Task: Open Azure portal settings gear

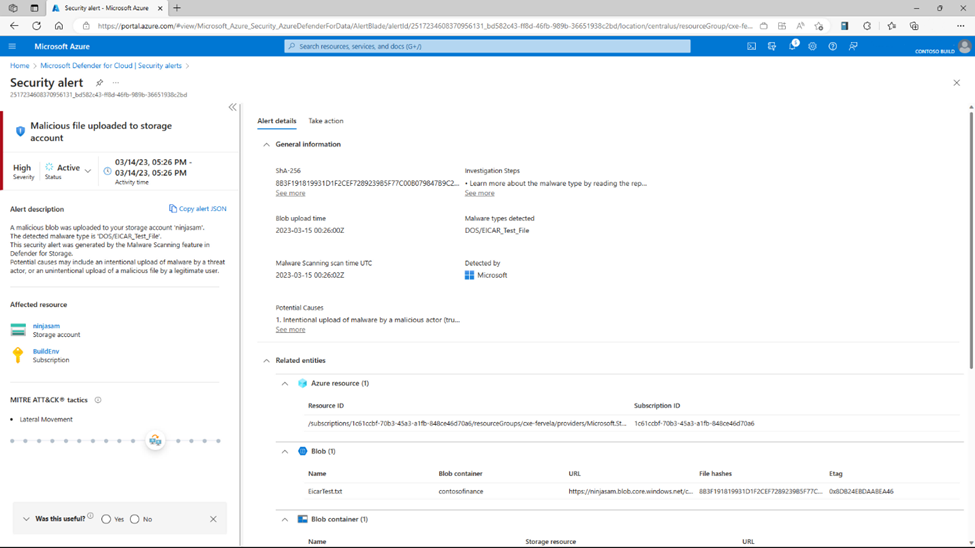Action: pos(812,46)
